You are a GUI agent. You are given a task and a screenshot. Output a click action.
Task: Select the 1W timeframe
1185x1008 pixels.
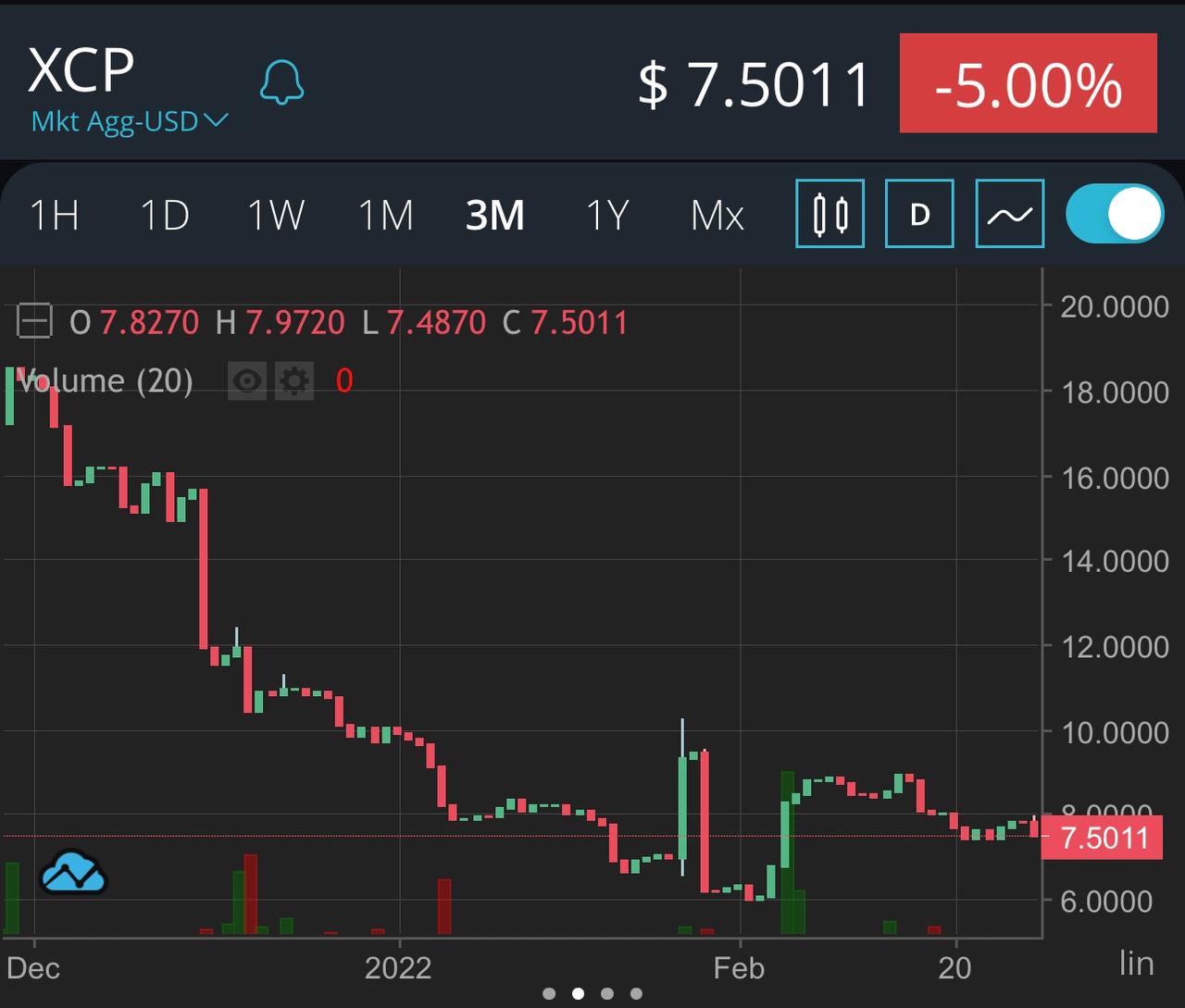coord(276,216)
